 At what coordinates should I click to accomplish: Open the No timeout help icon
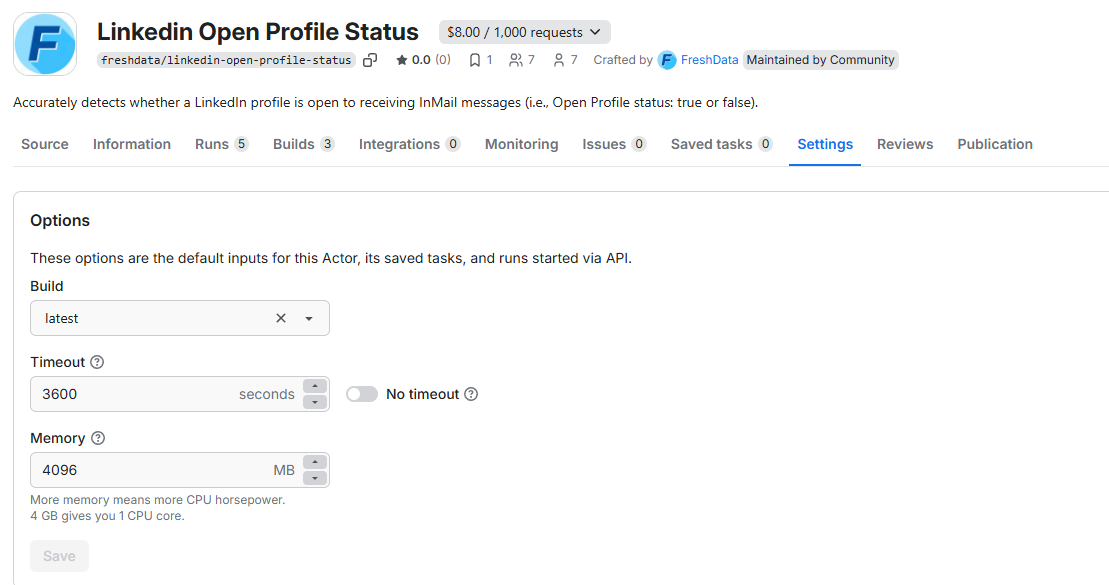coord(471,394)
